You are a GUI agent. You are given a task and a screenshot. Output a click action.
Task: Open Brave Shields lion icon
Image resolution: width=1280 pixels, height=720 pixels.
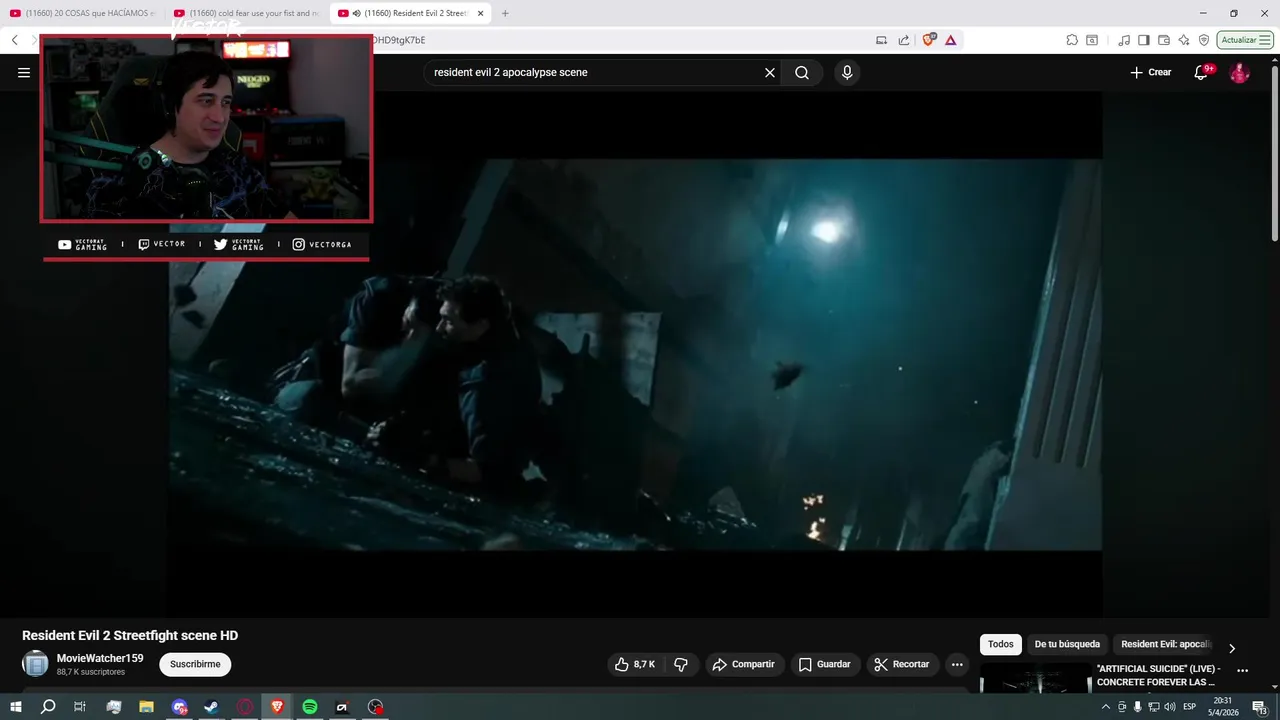click(929, 40)
